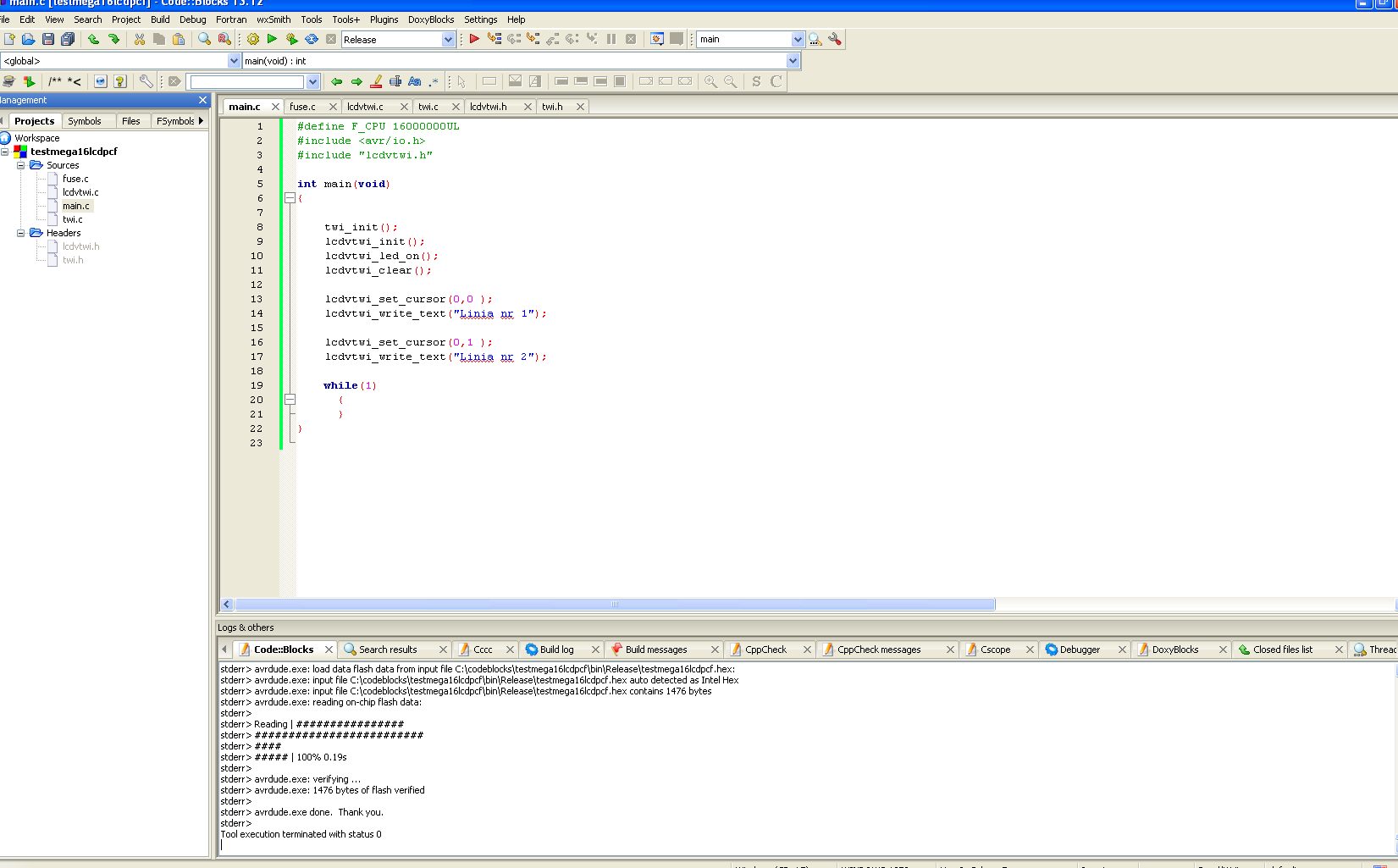The height and width of the screenshot is (868, 1398).
Task: Open the Release build target dropdown
Action: [448, 40]
